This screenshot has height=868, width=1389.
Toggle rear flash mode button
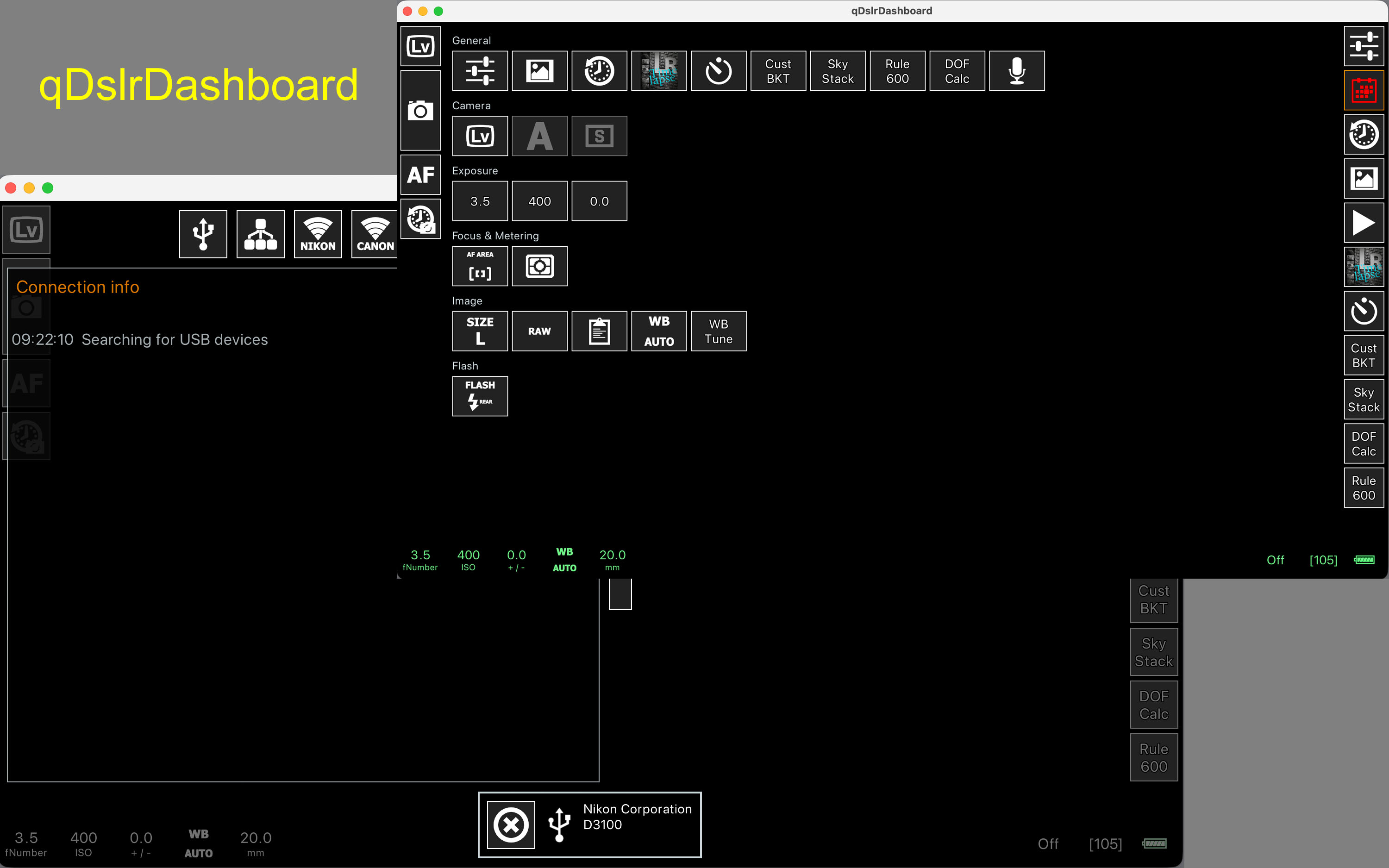click(x=480, y=396)
